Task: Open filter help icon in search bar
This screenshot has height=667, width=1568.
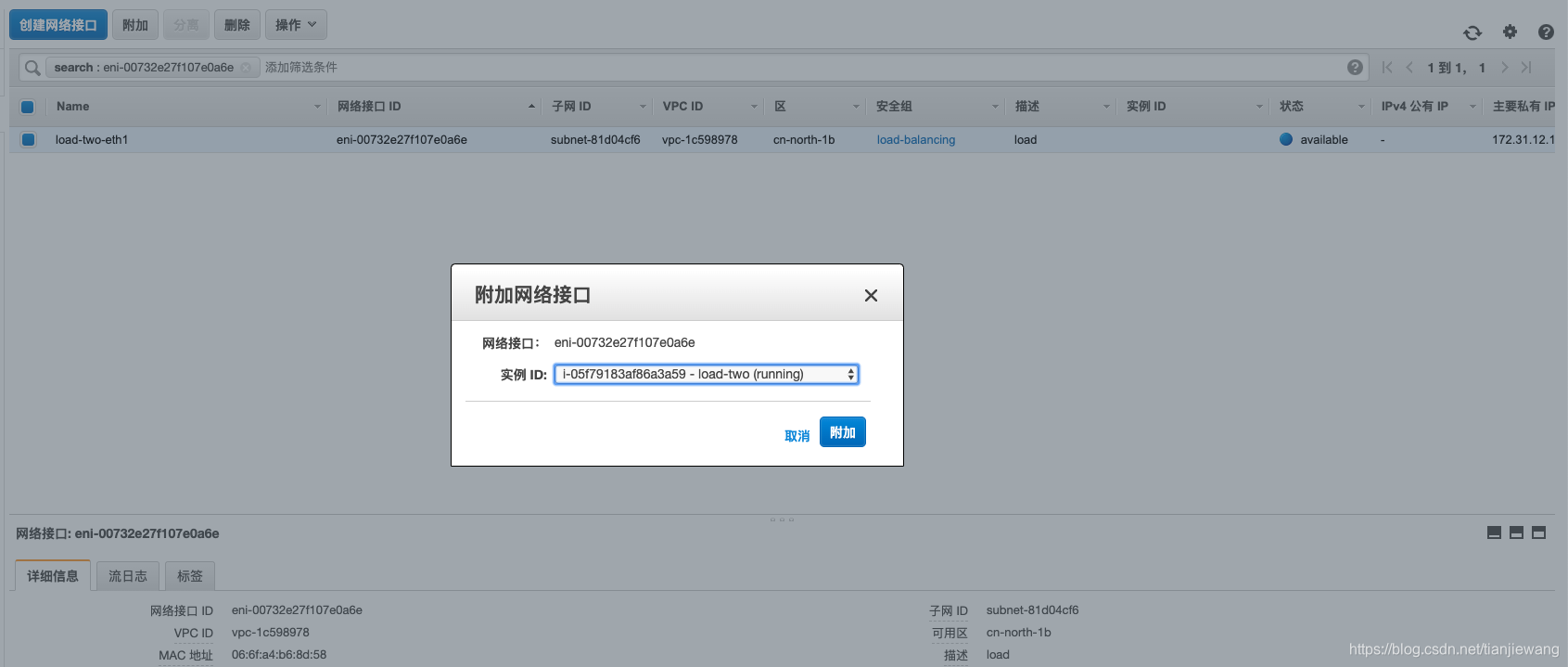Action: 1355,67
